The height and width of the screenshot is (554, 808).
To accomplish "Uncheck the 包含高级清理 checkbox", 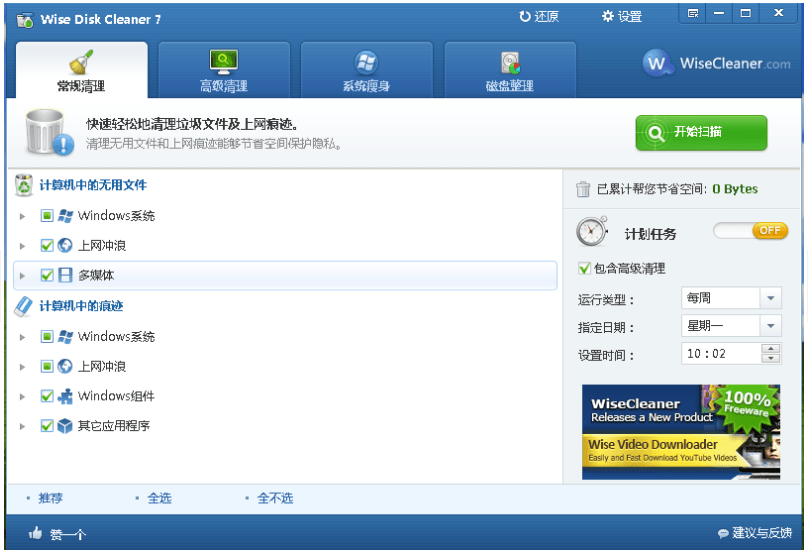I will (x=584, y=269).
